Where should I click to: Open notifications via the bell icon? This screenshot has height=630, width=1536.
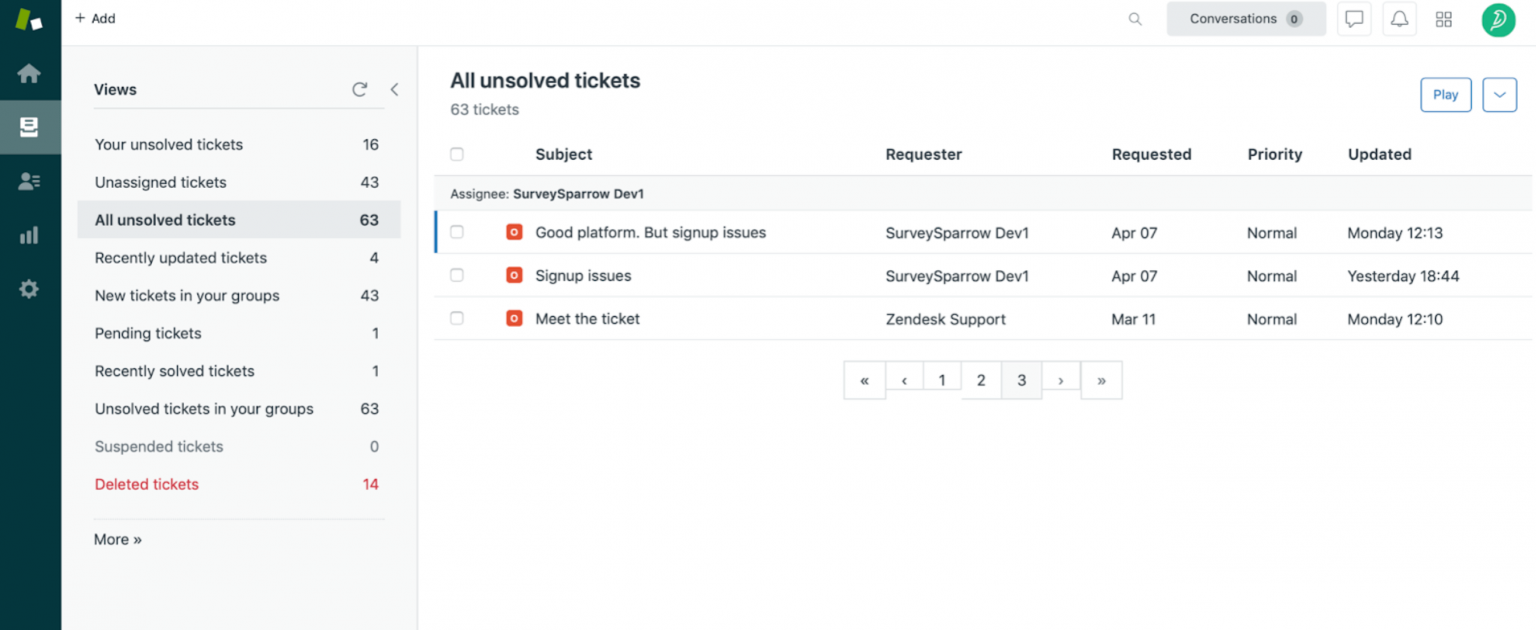pyautogui.click(x=1399, y=18)
